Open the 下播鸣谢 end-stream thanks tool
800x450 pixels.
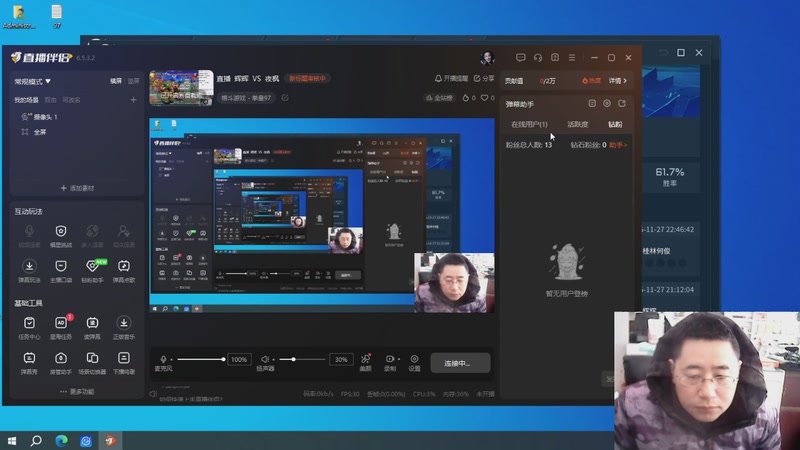124,363
